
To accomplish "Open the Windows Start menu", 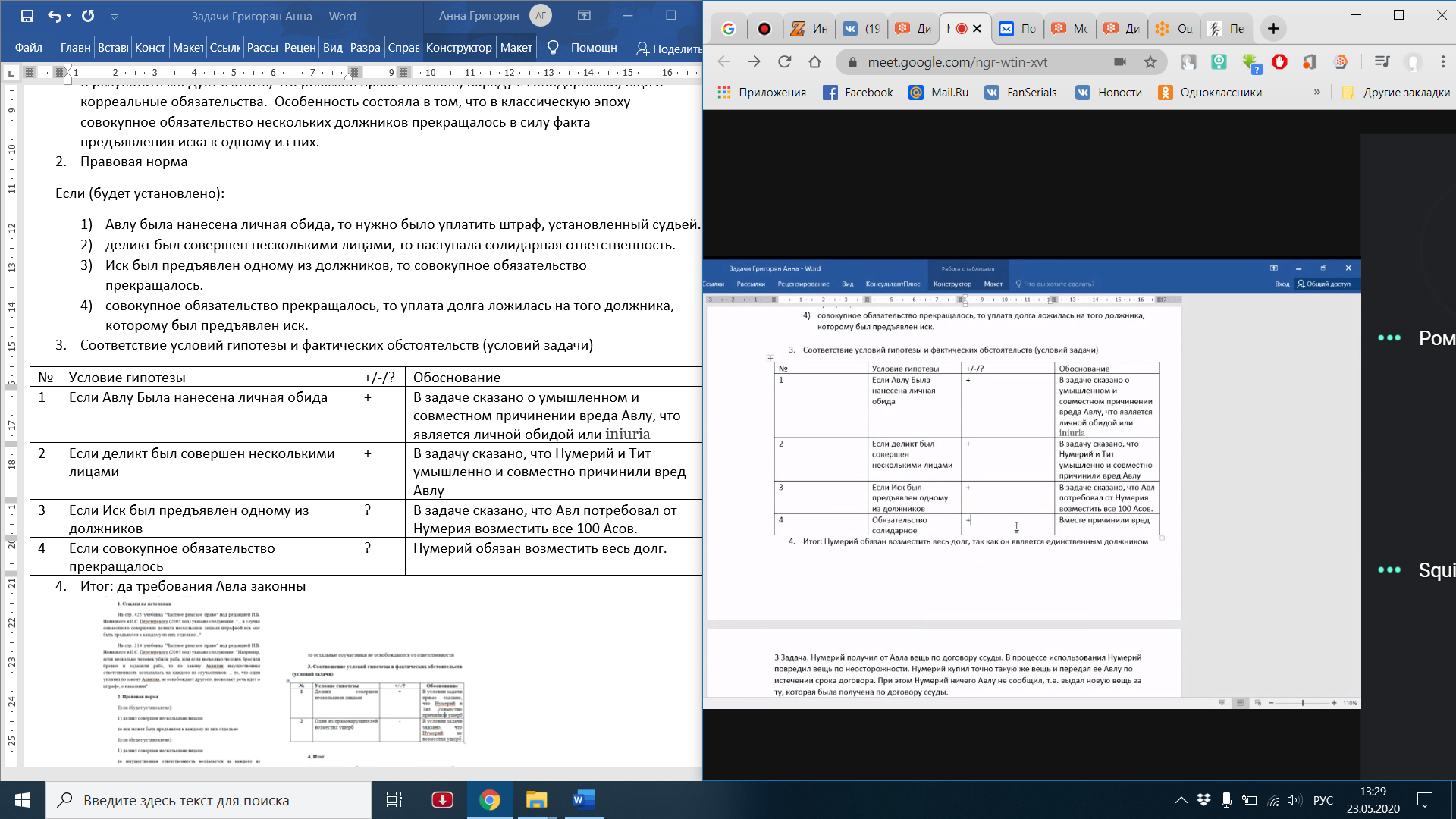I will point(23,800).
